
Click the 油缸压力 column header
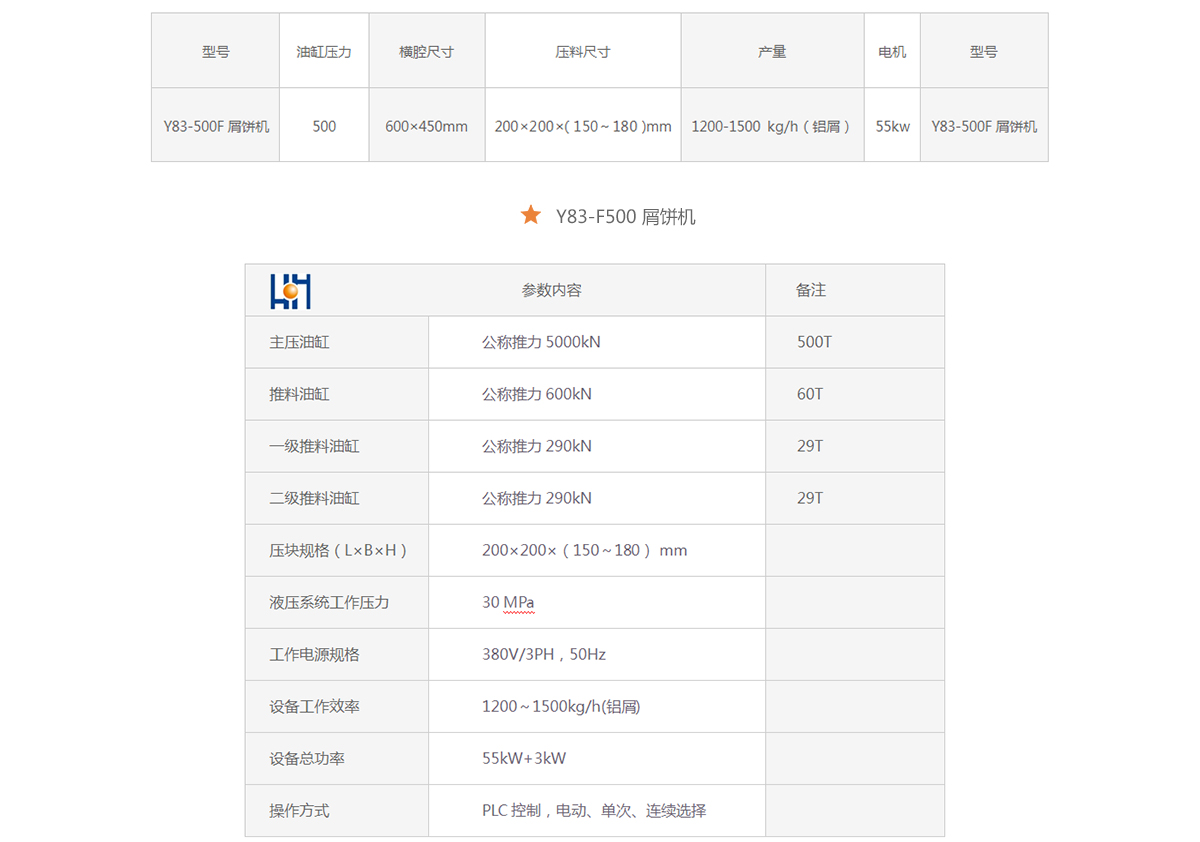324,51
